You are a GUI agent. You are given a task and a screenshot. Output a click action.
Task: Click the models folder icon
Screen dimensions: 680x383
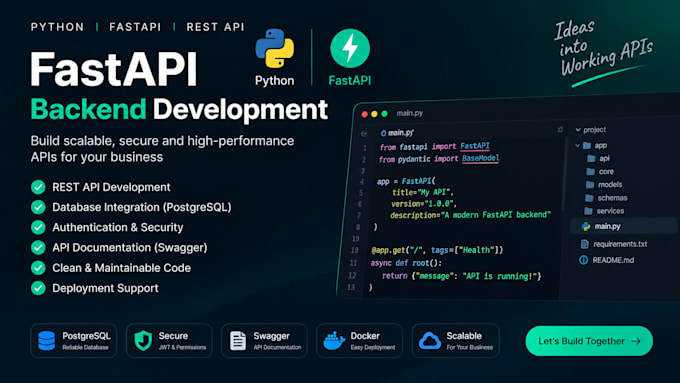pyautogui.click(x=590, y=184)
